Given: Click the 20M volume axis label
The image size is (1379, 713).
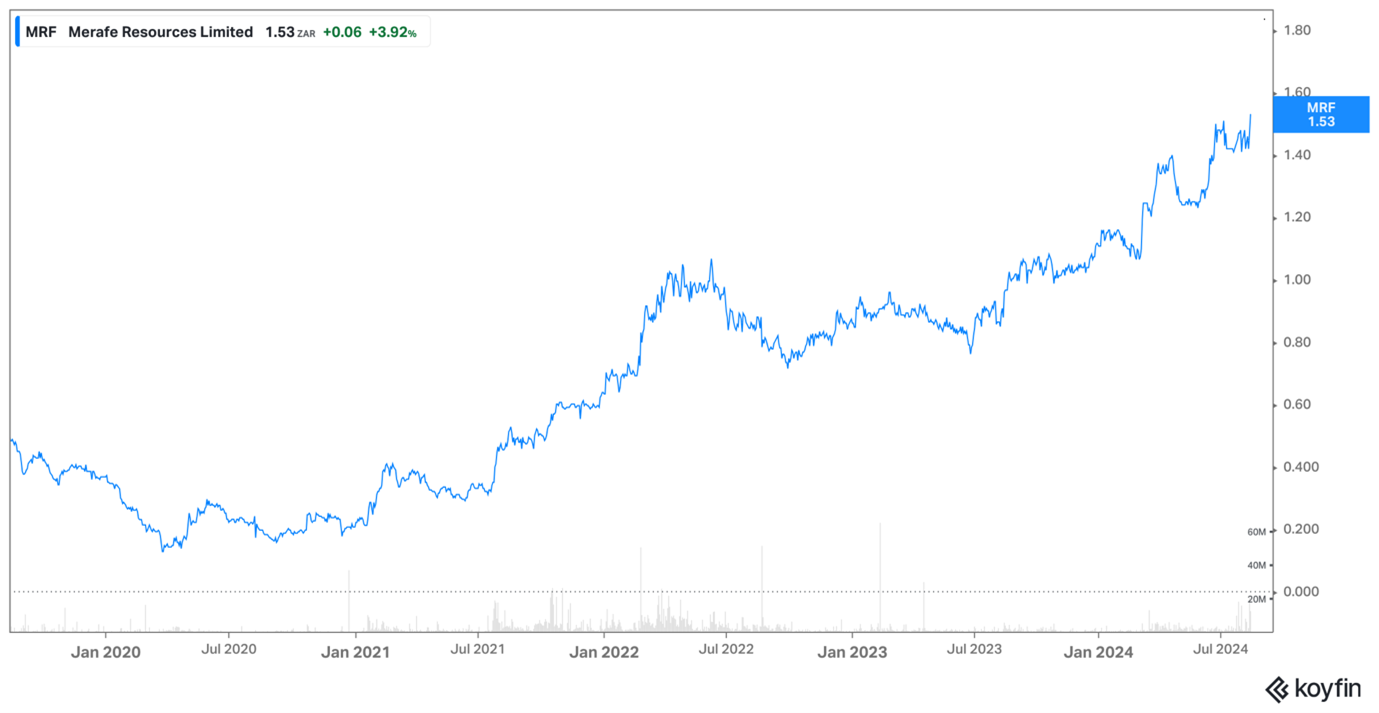Looking at the screenshot, I should [1257, 599].
